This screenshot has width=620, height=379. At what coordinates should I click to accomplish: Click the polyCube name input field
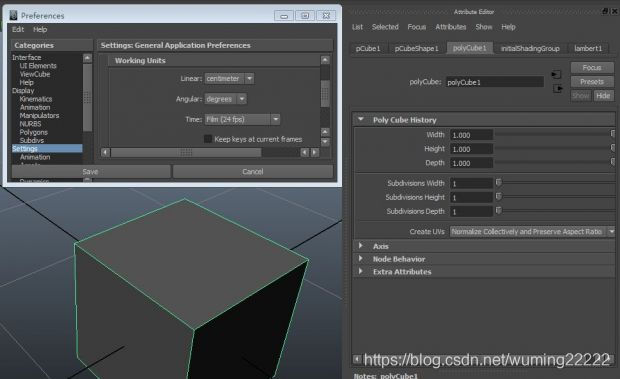[x=495, y=82]
